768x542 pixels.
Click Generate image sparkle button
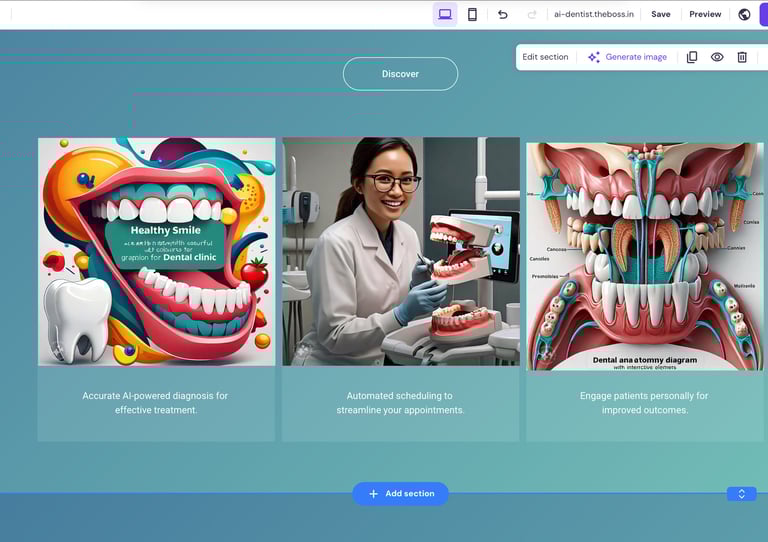coord(627,57)
